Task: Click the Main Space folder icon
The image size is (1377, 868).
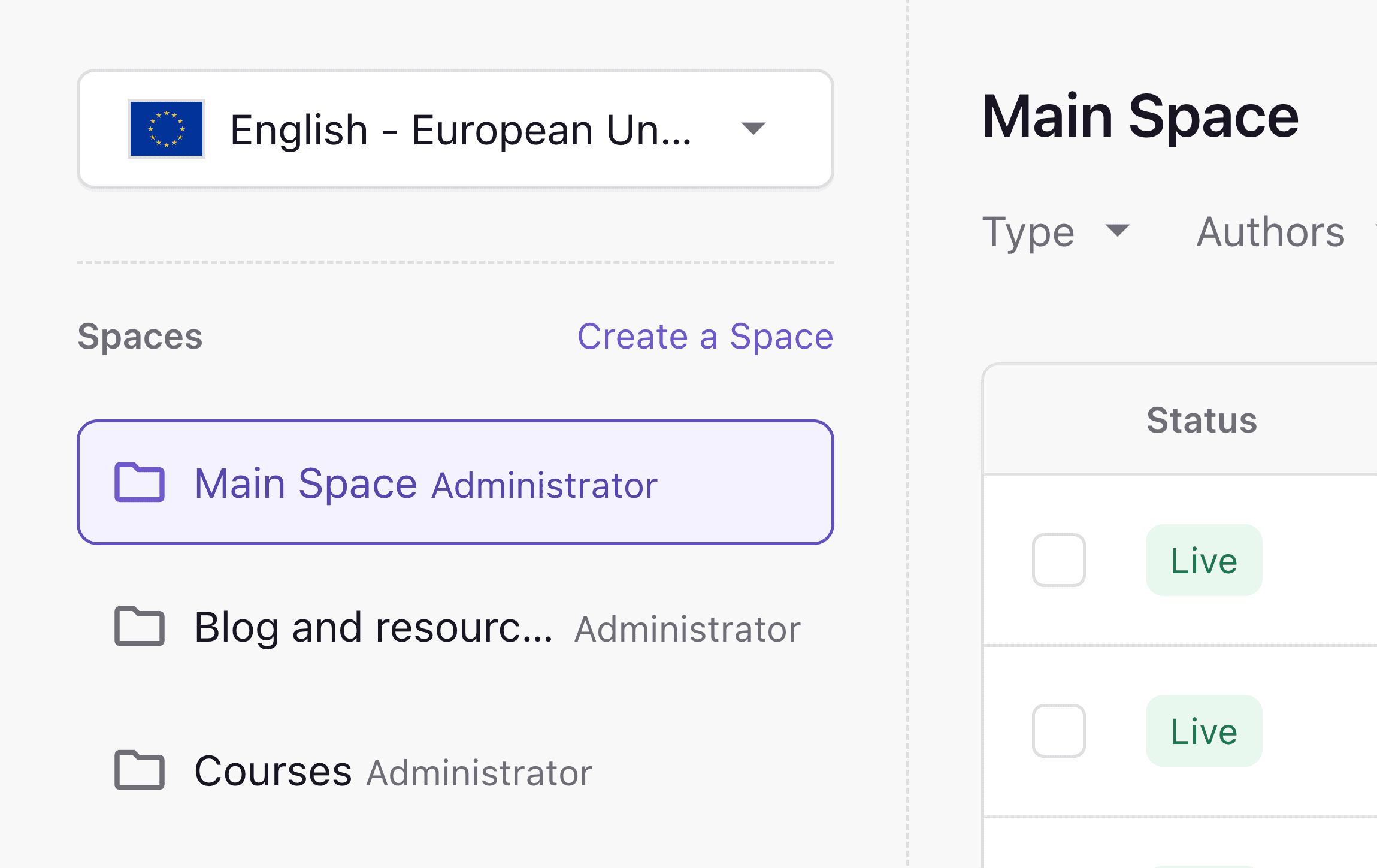Action: pos(140,483)
